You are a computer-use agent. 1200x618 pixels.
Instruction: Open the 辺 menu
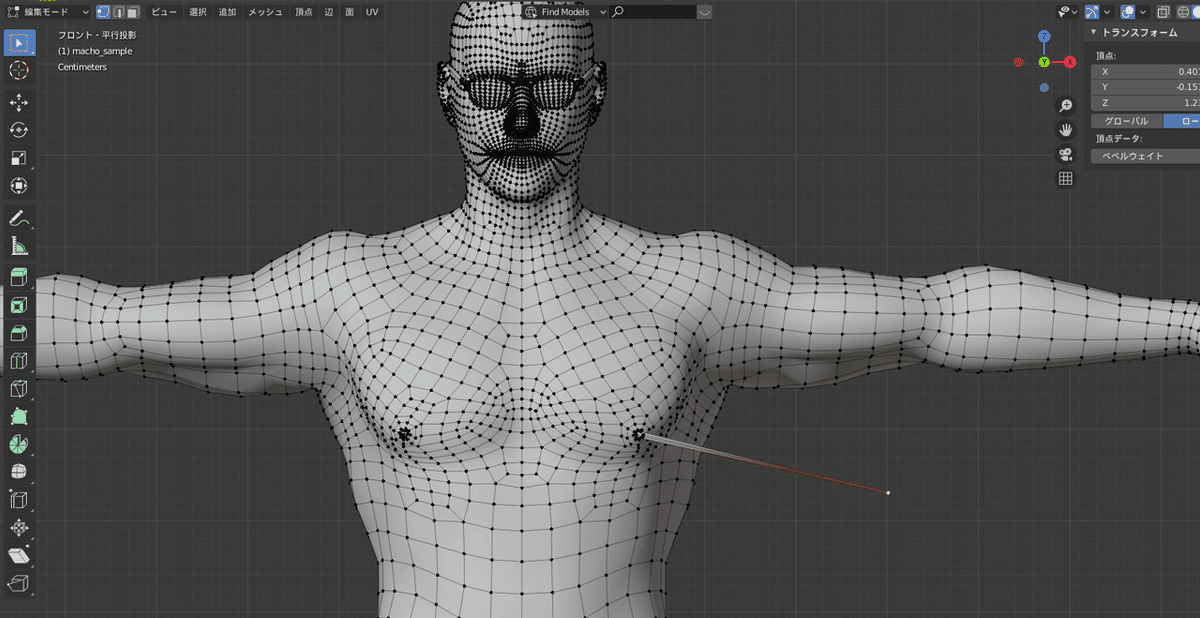pos(328,12)
